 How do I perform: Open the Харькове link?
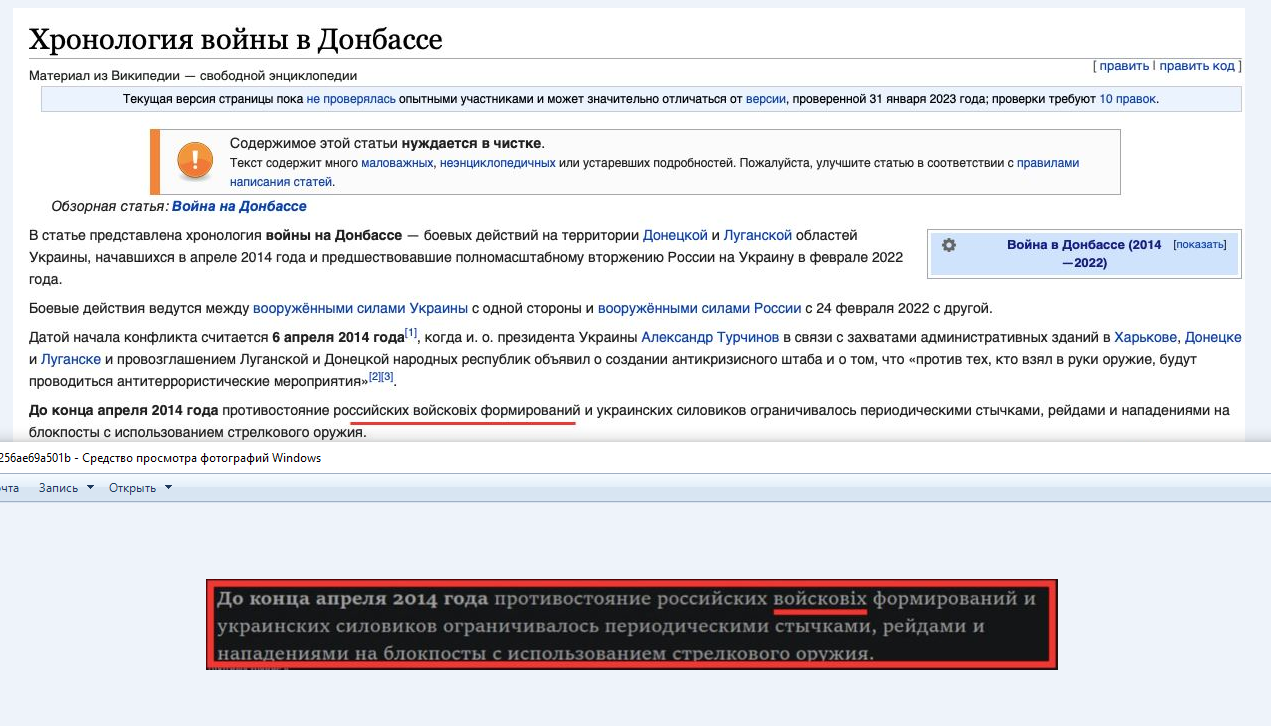(1145, 337)
